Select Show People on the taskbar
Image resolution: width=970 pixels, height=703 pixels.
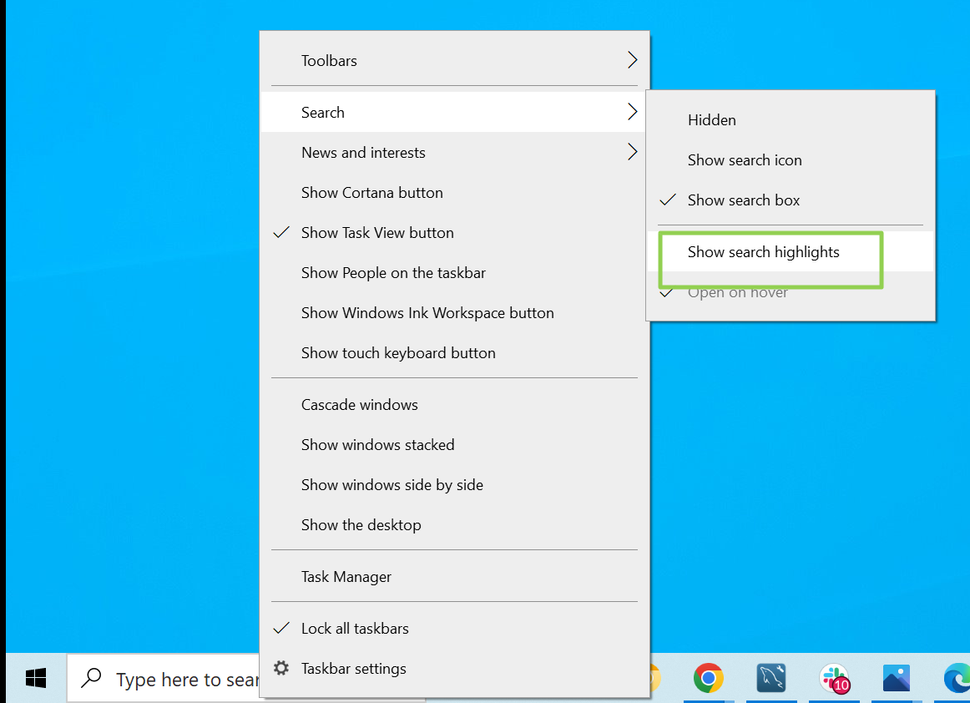393,272
